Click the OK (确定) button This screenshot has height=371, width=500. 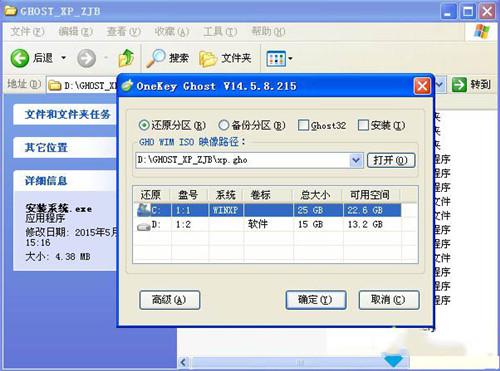[316, 300]
